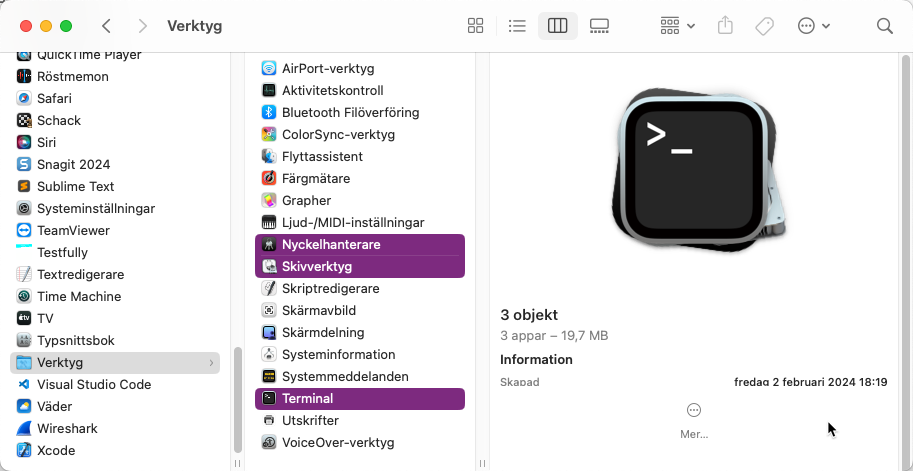Select the Skriptredigerare row
The image size is (913, 471).
coord(360,289)
